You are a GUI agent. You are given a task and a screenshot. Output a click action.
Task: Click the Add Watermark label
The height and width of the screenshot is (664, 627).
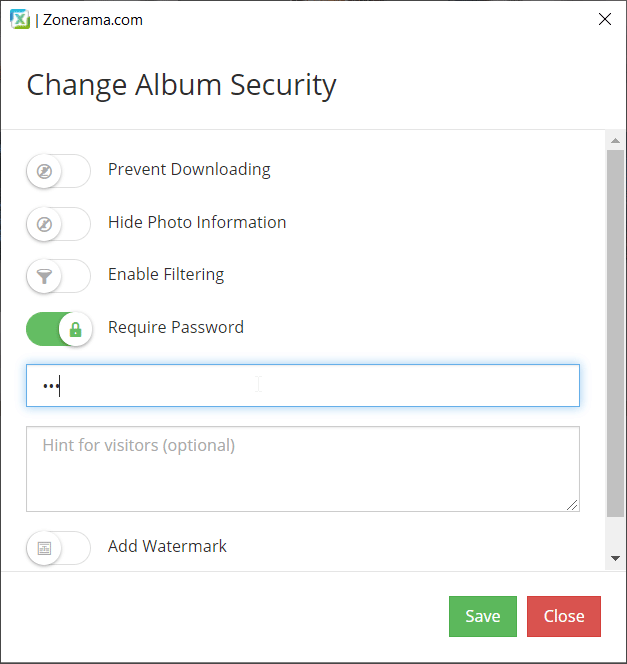167,546
